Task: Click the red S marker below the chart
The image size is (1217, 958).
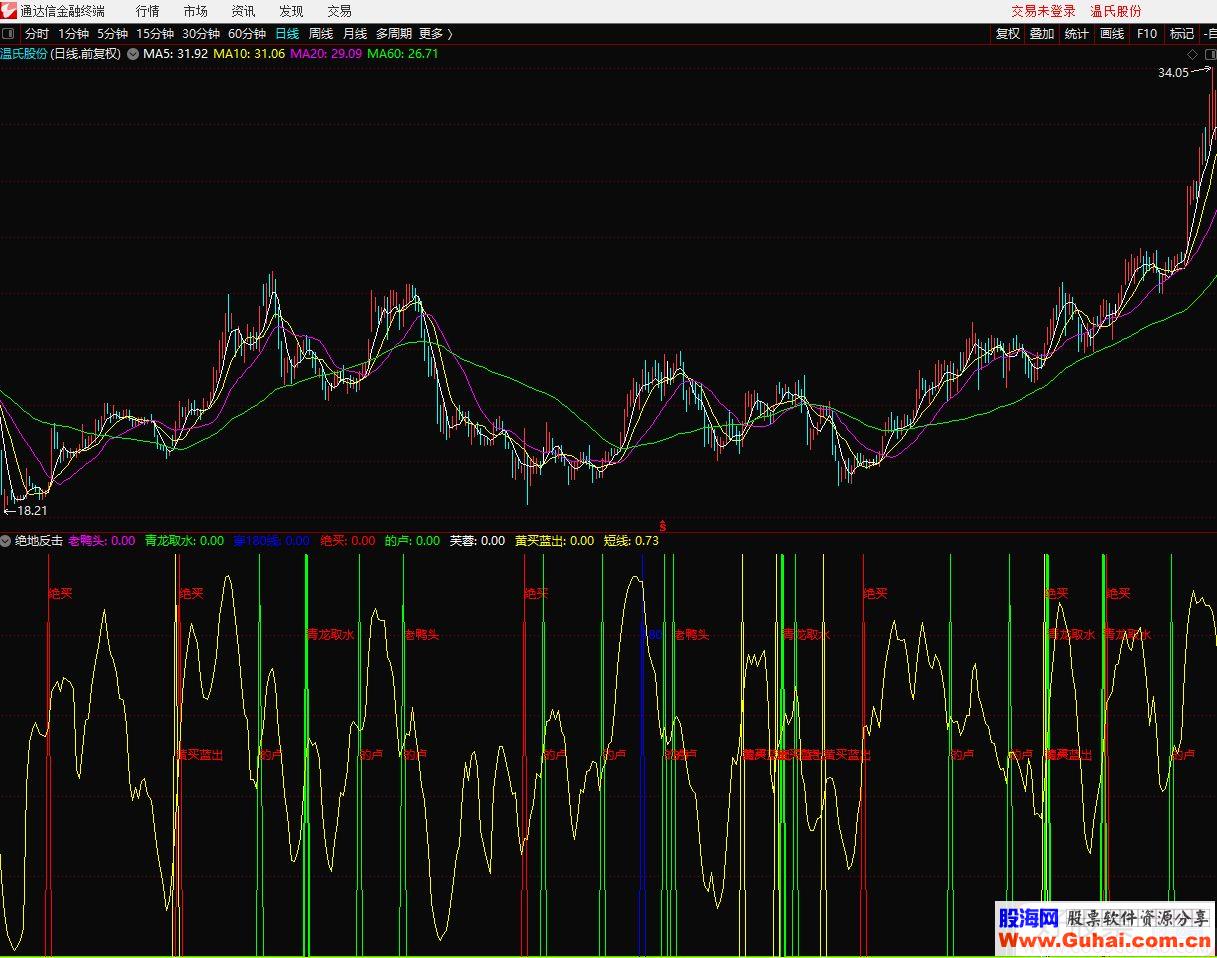Action: (662, 526)
